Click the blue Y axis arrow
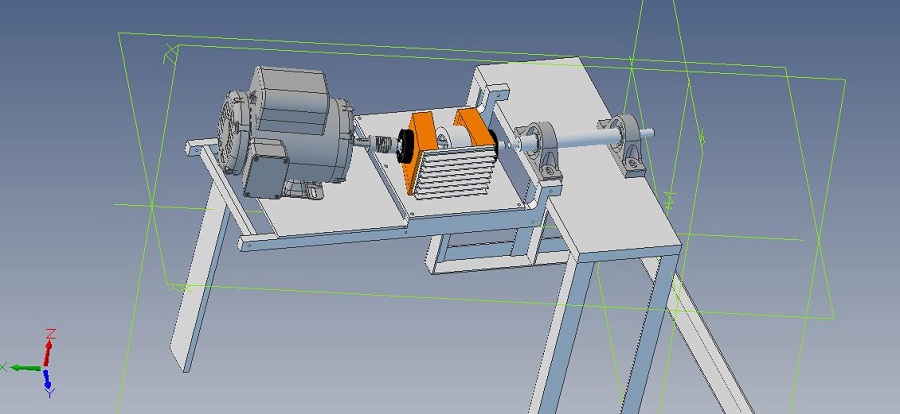 click(x=48, y=385)
